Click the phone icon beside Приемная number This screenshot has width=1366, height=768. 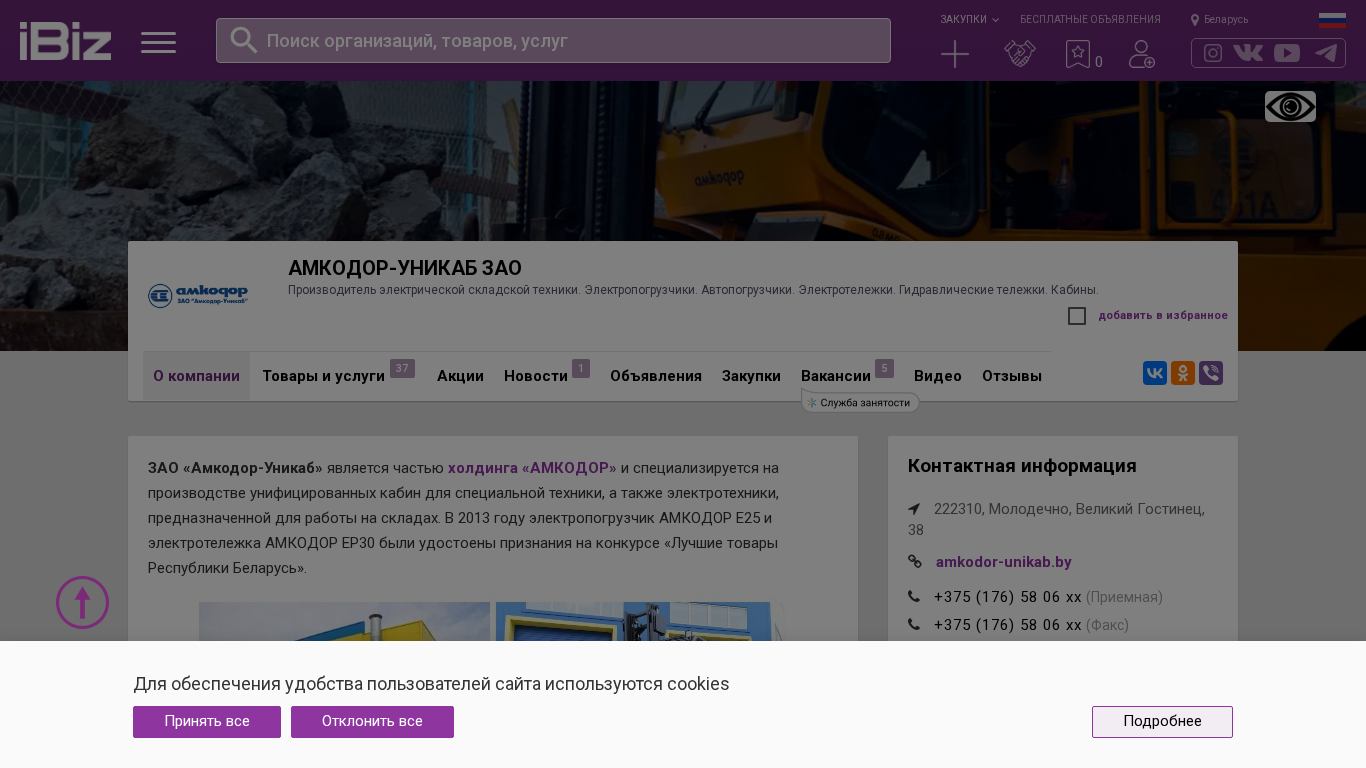[x=914, y=597]
